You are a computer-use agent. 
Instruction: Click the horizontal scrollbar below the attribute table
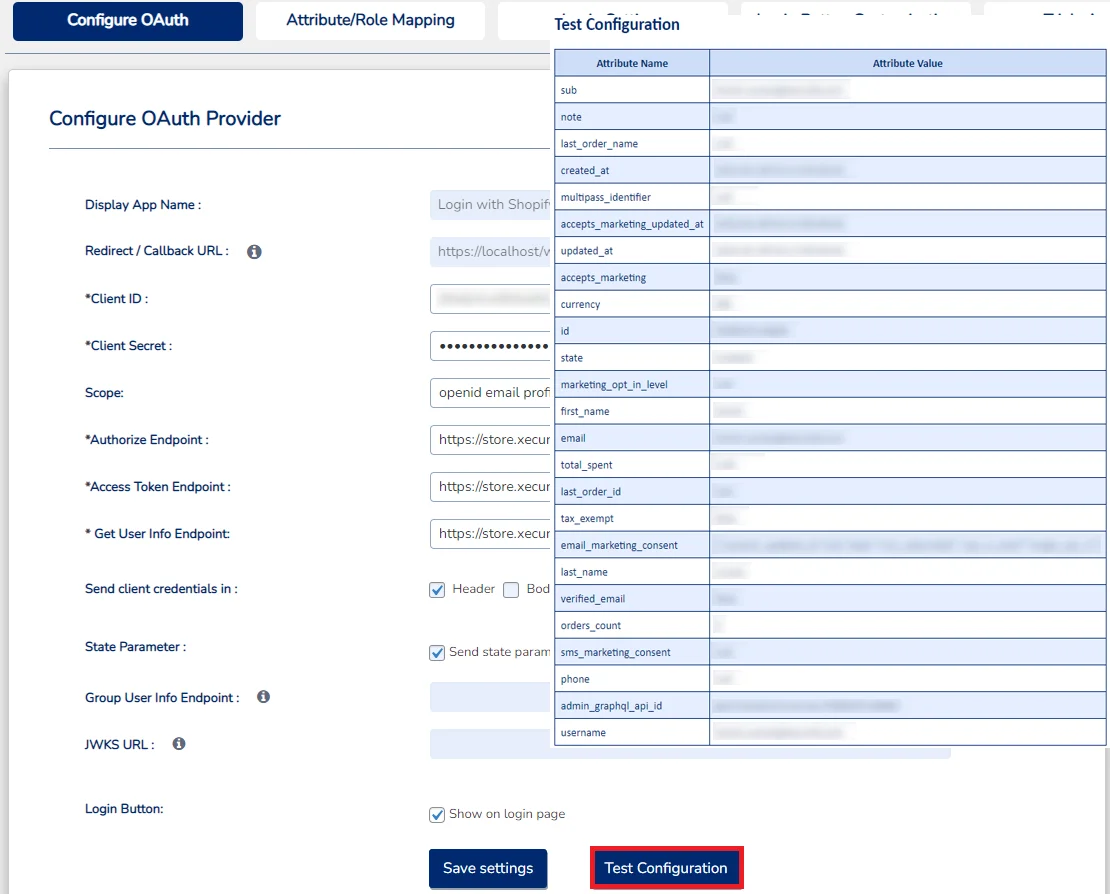750,753
